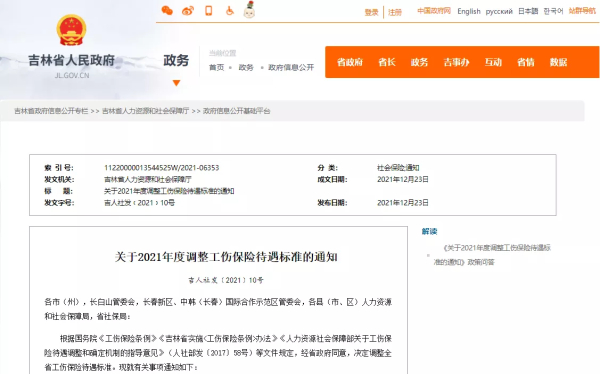This screenshot has width=600, height=374.
Task: Open the mobile phone version icon
Action: tap(209, 11)
